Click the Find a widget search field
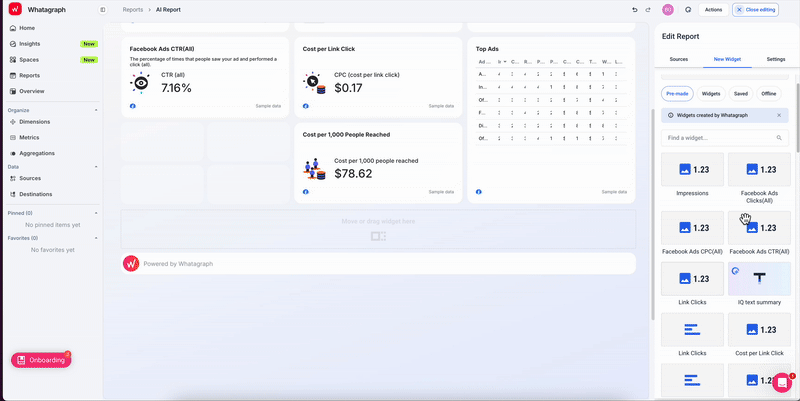 click(x=718, y=138)
